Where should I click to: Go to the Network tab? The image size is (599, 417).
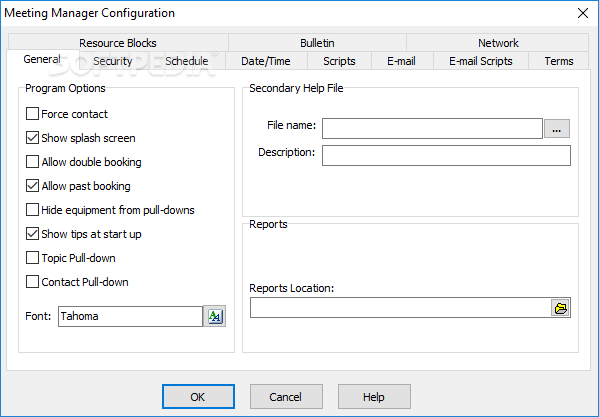498,43
